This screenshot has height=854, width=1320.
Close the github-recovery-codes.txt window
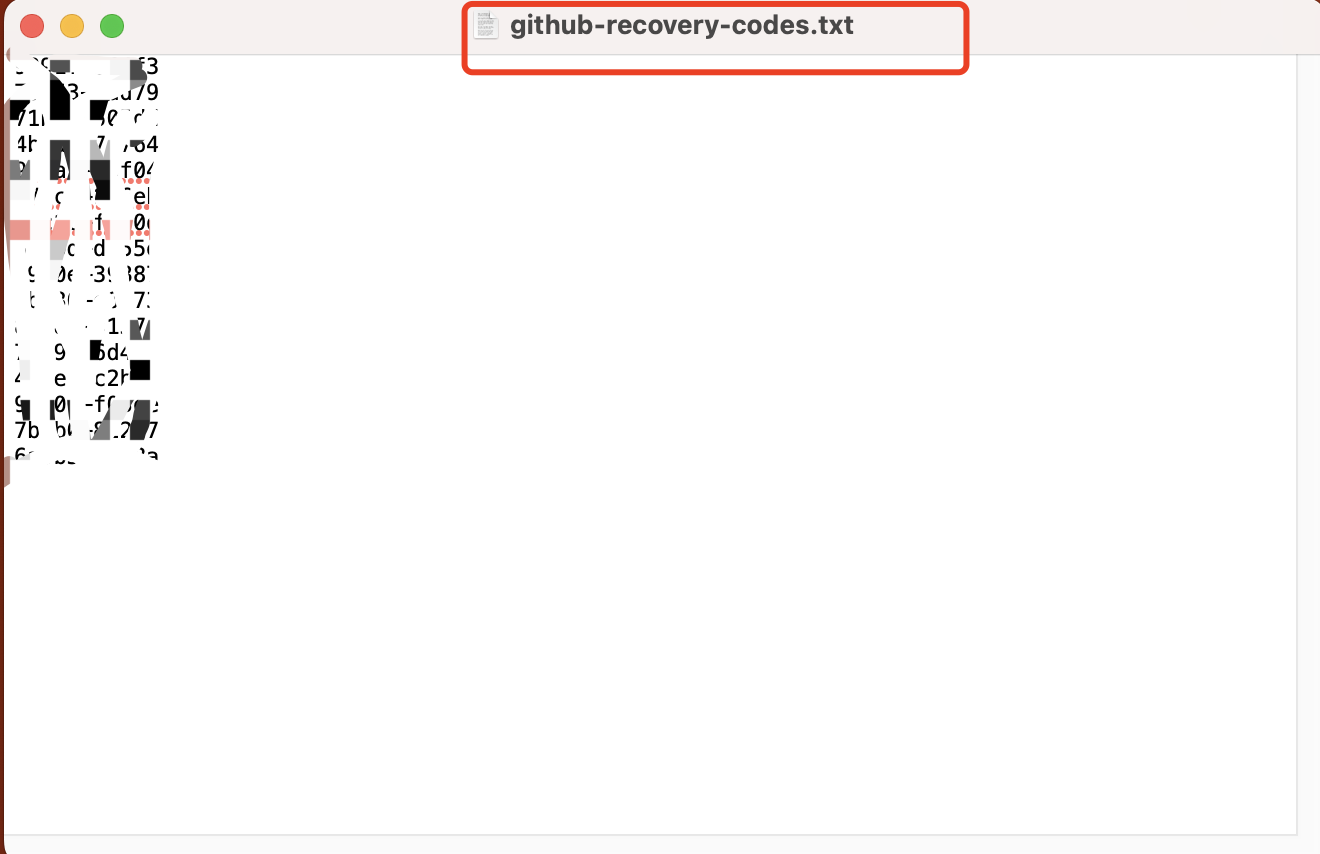click(x=32, y=26)
